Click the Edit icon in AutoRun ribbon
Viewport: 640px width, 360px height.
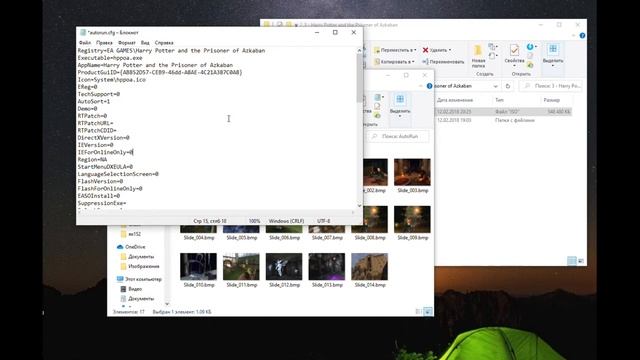click(x=377, y=106)
